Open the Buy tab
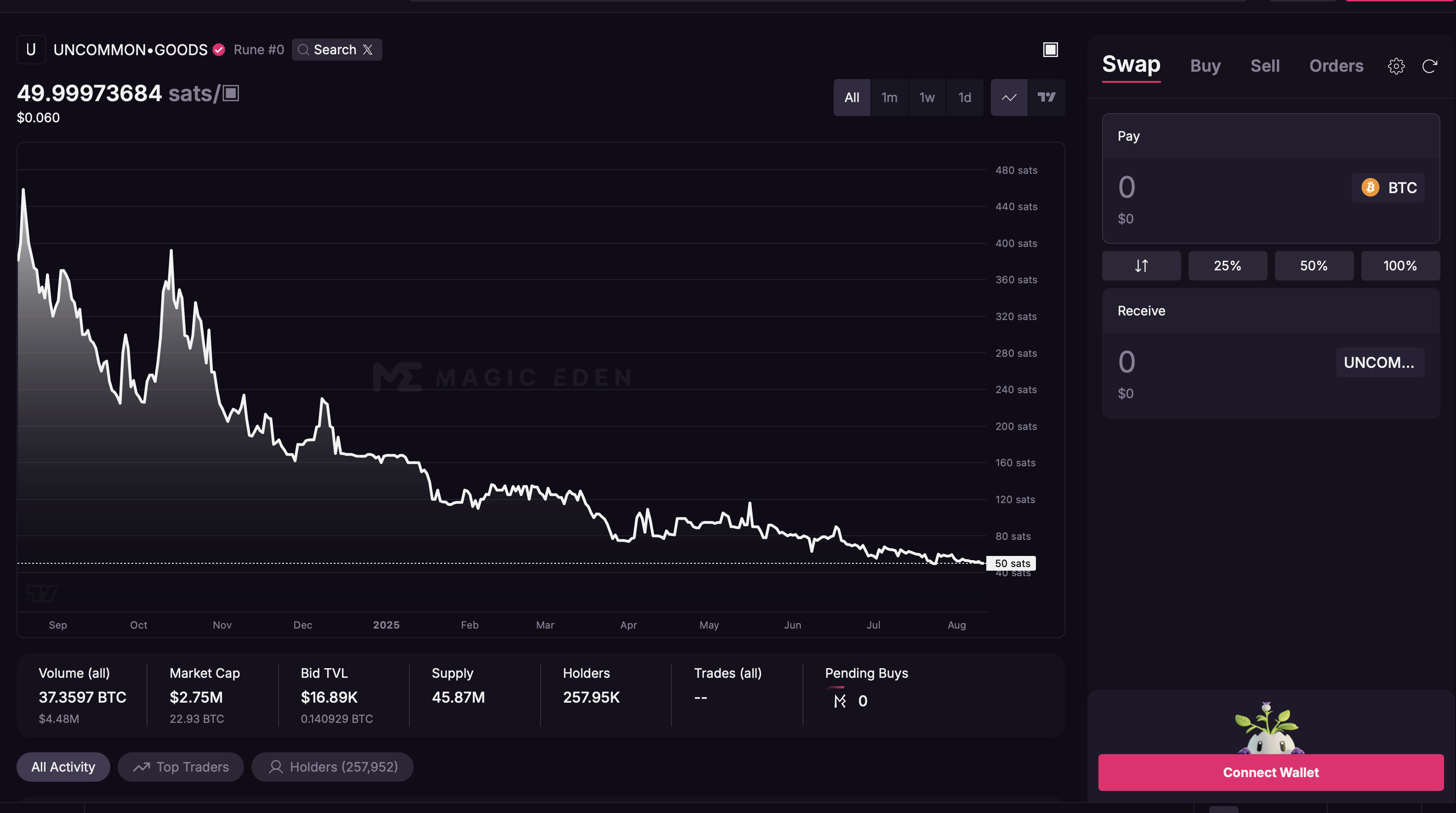1456x813 pixels. (1205, 66)
